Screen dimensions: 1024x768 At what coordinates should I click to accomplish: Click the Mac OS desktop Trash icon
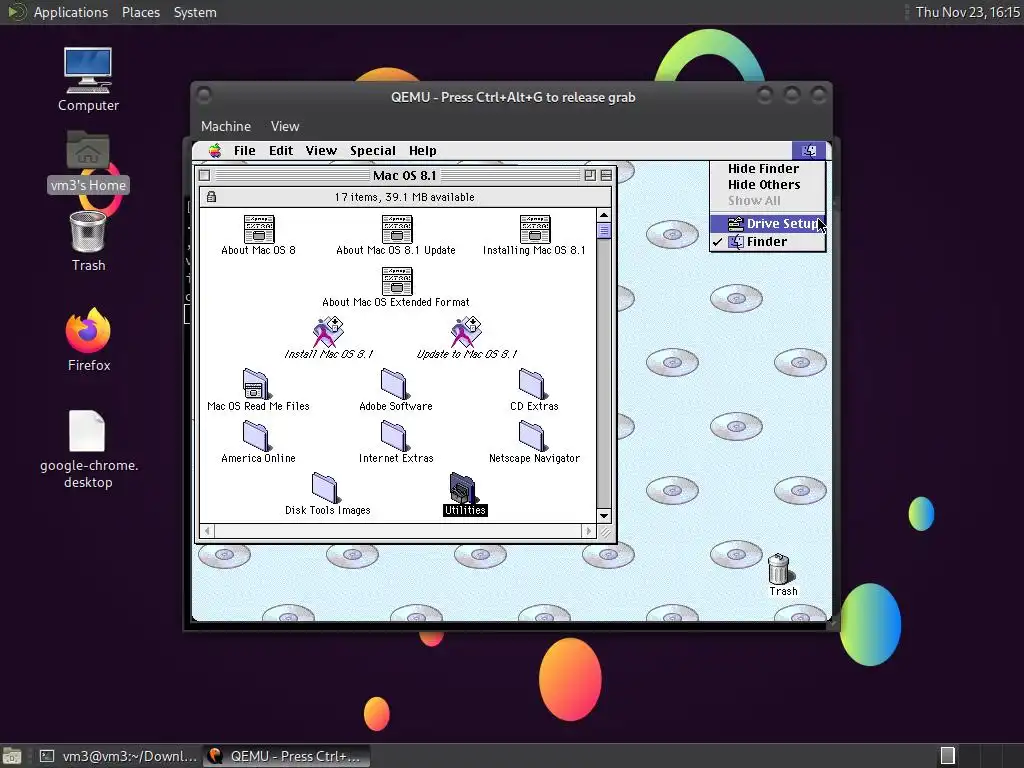778,569
